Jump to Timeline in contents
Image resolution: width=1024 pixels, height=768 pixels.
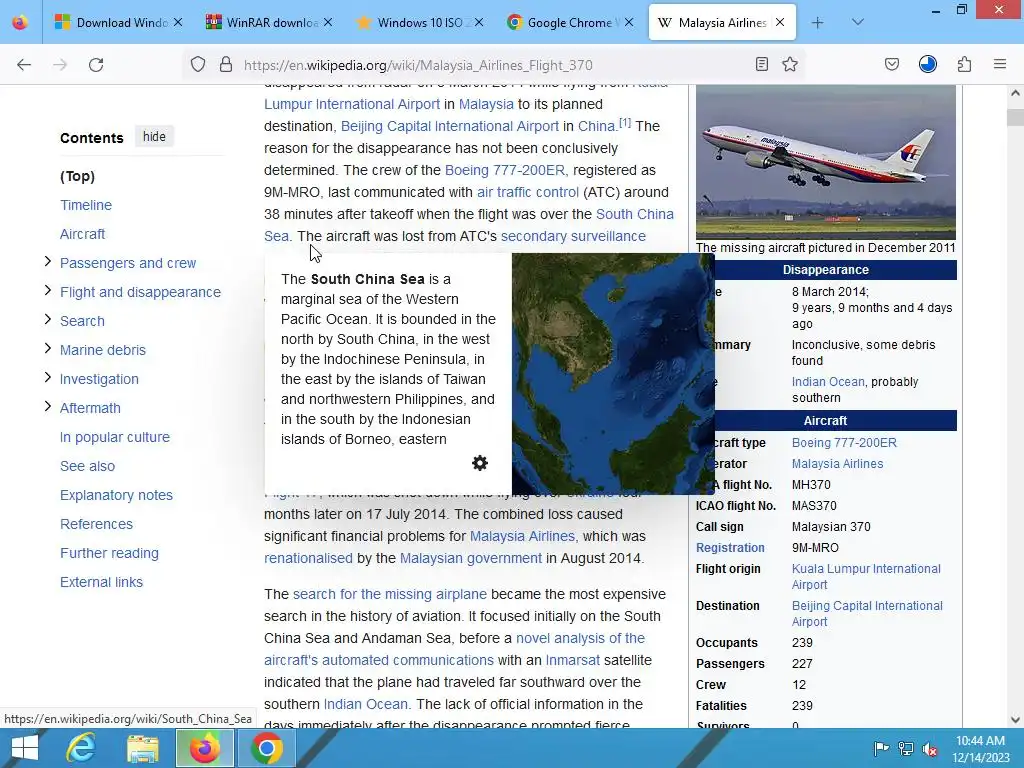(x=86, y=205)
